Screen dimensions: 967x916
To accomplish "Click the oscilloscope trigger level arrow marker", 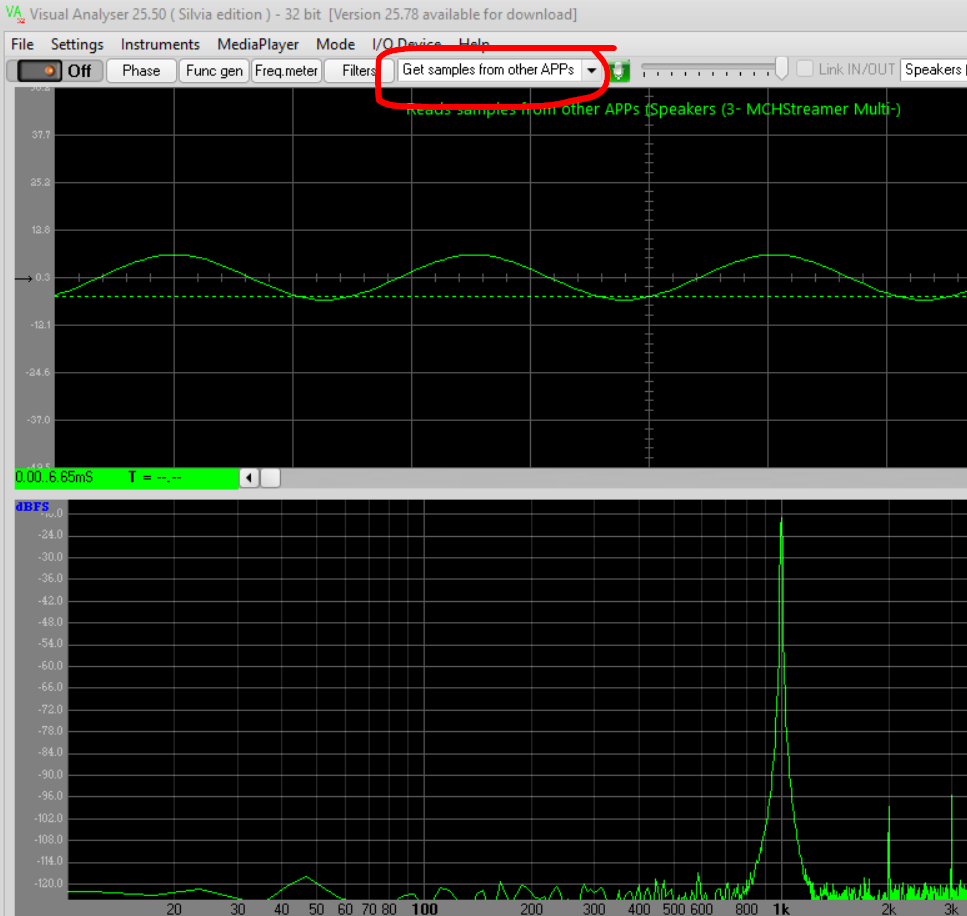I will coord(24,278).
